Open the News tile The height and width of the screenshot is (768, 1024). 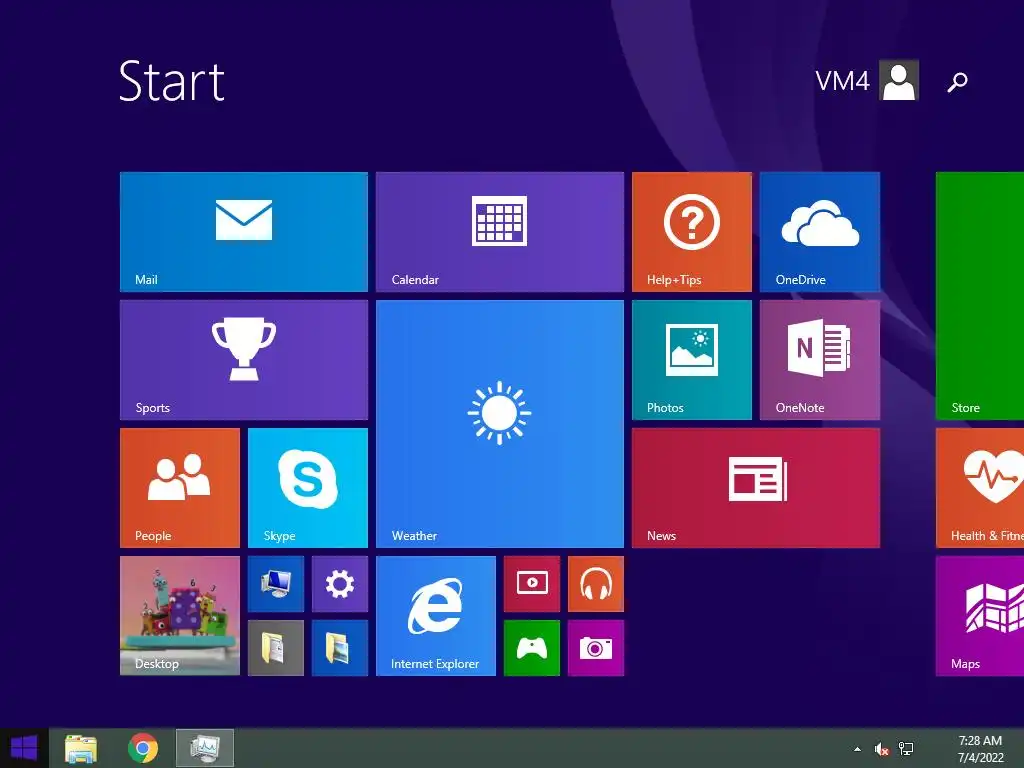(756, 488)
